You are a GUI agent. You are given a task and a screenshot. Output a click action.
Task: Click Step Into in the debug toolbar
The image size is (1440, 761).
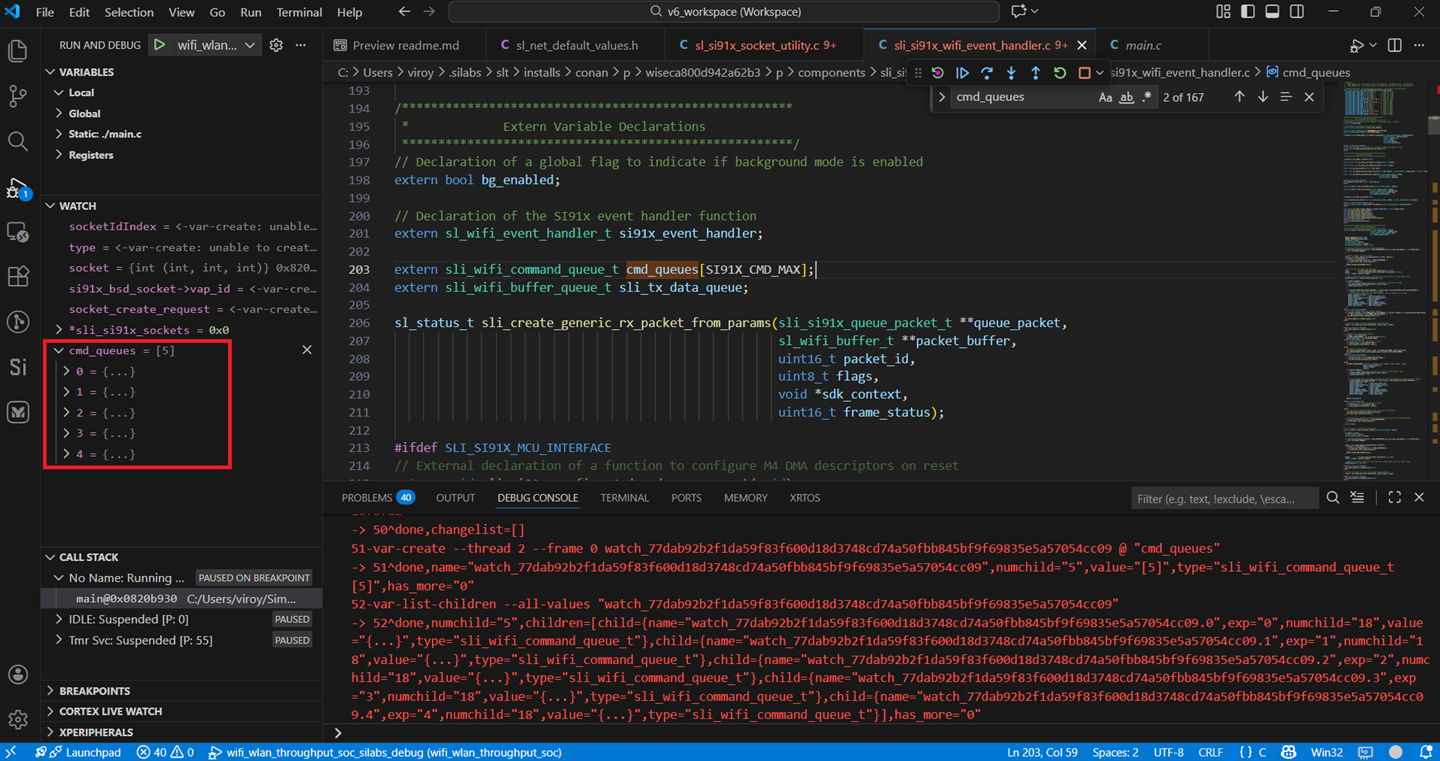pos(1011,73)
